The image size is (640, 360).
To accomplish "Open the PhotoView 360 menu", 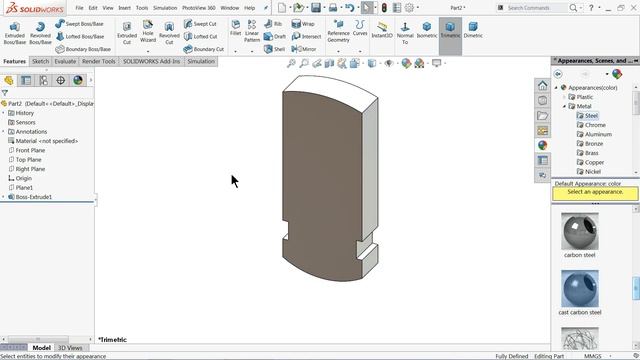I will pyautogui.click(x=199, y=8).
